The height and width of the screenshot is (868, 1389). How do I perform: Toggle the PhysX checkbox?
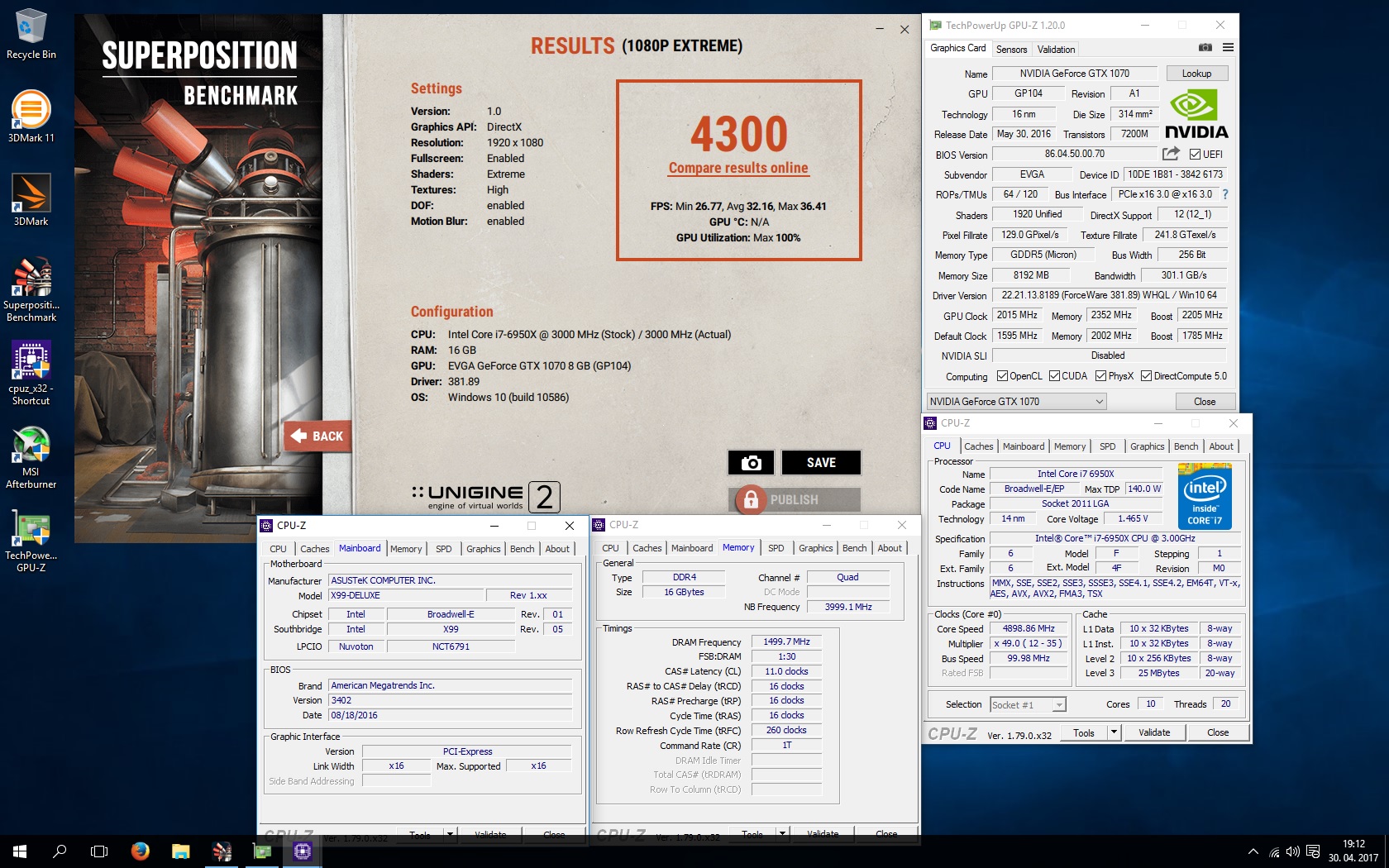pos(1100,376)
